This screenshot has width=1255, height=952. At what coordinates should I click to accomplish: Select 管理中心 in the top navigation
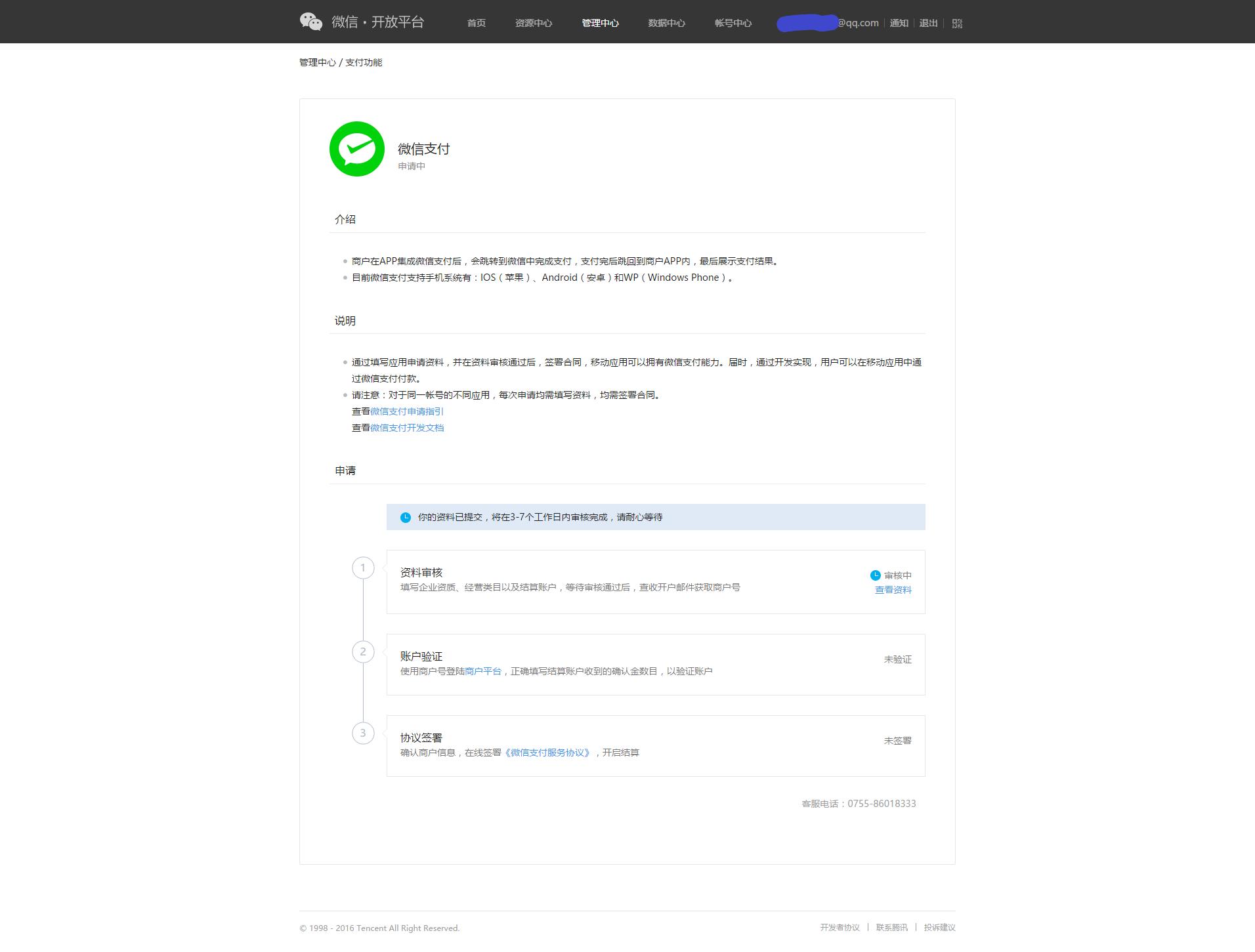click(x=600, y=23)
